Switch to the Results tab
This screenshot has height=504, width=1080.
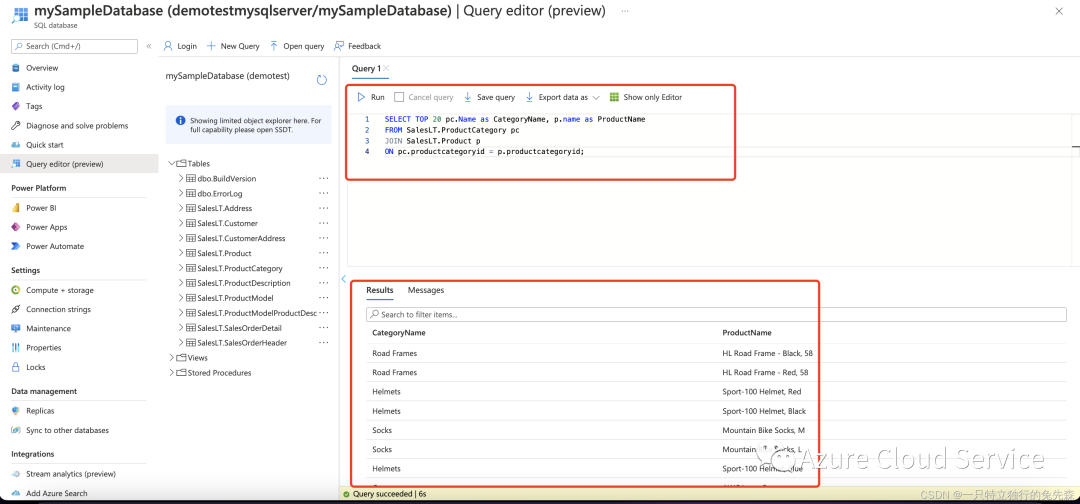pyautogui.click(x=380, y=290)
